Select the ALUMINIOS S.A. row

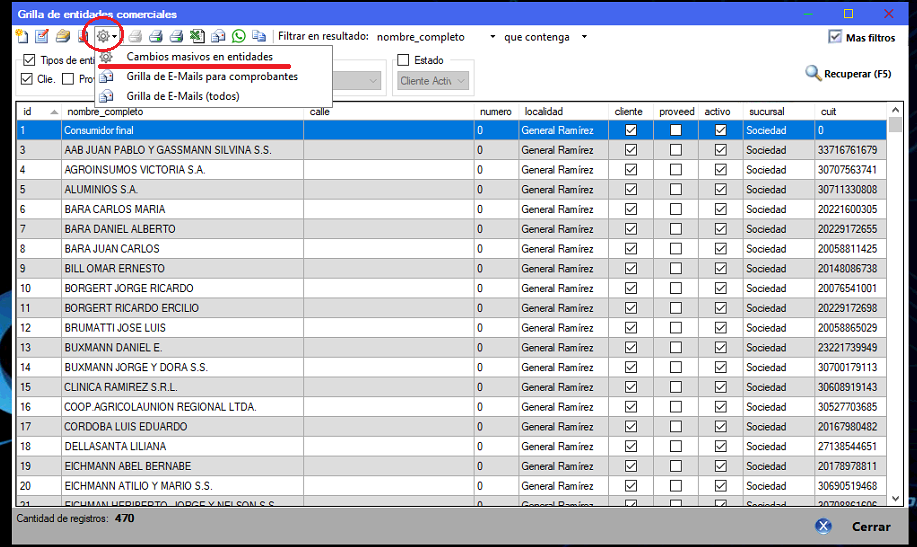pyautogui.click(x=182, y=189)
